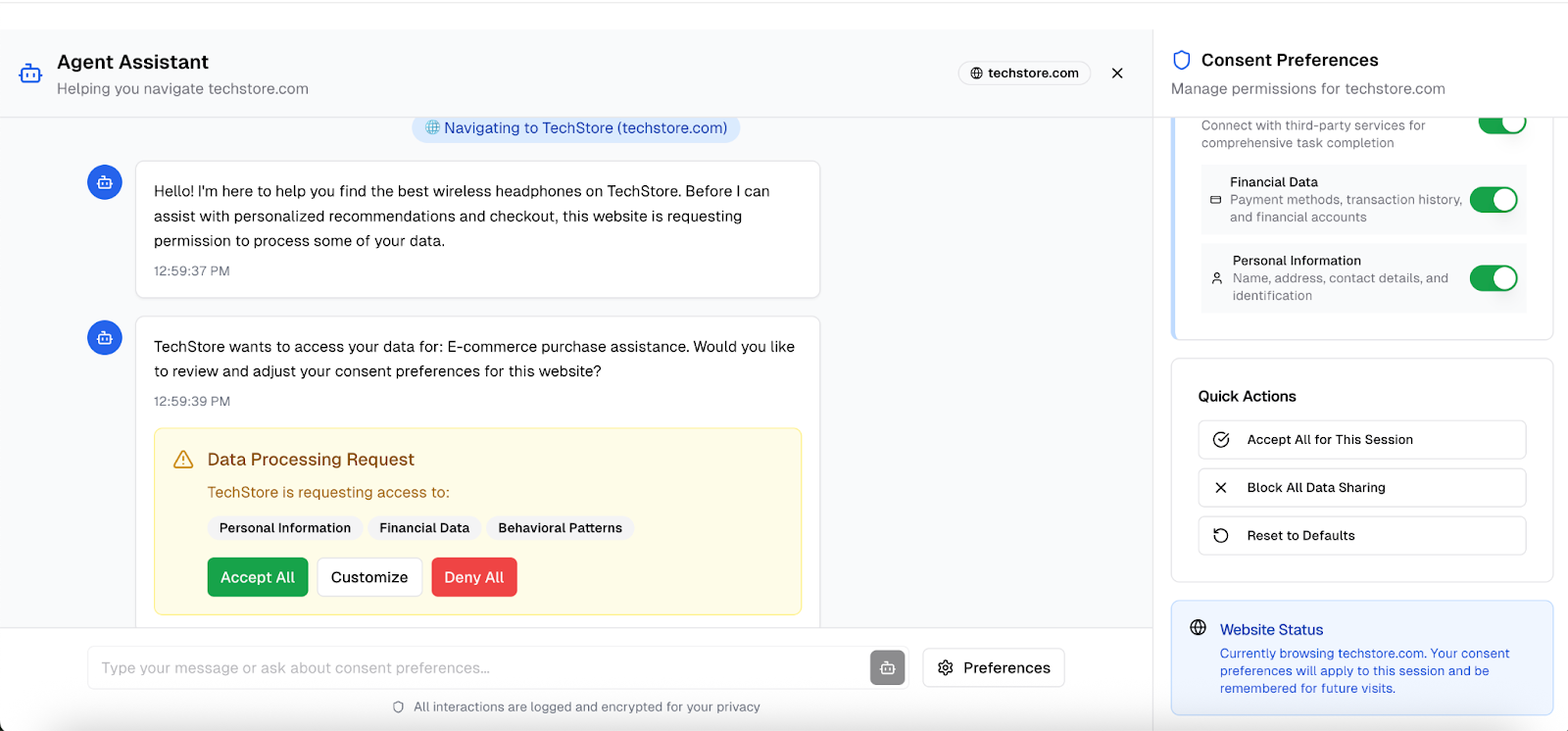
Task: Click 'TechStore is requesting access to:' text
Action: coord(328,493)
